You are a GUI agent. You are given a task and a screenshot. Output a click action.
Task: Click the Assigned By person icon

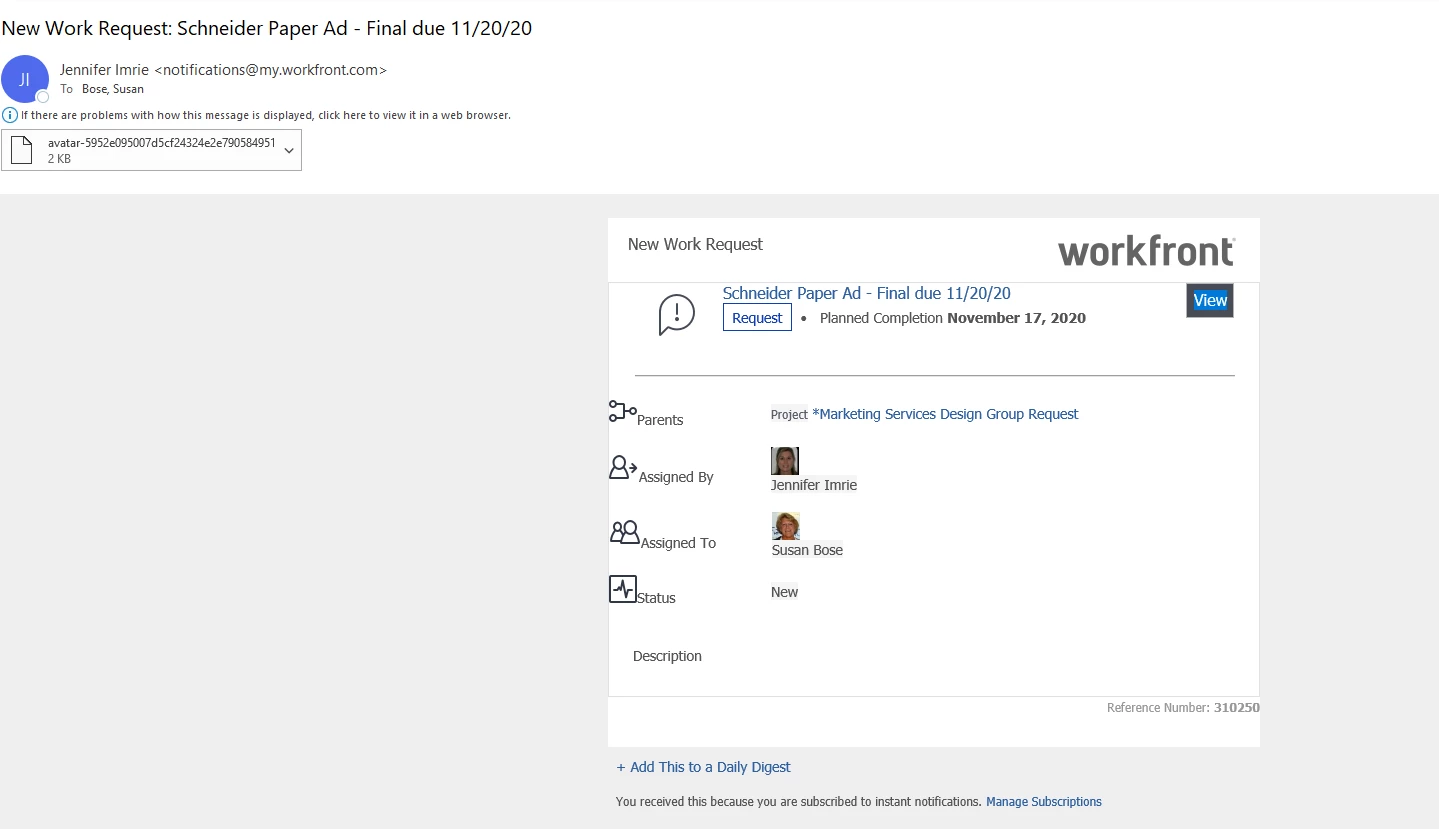[623, 467]
